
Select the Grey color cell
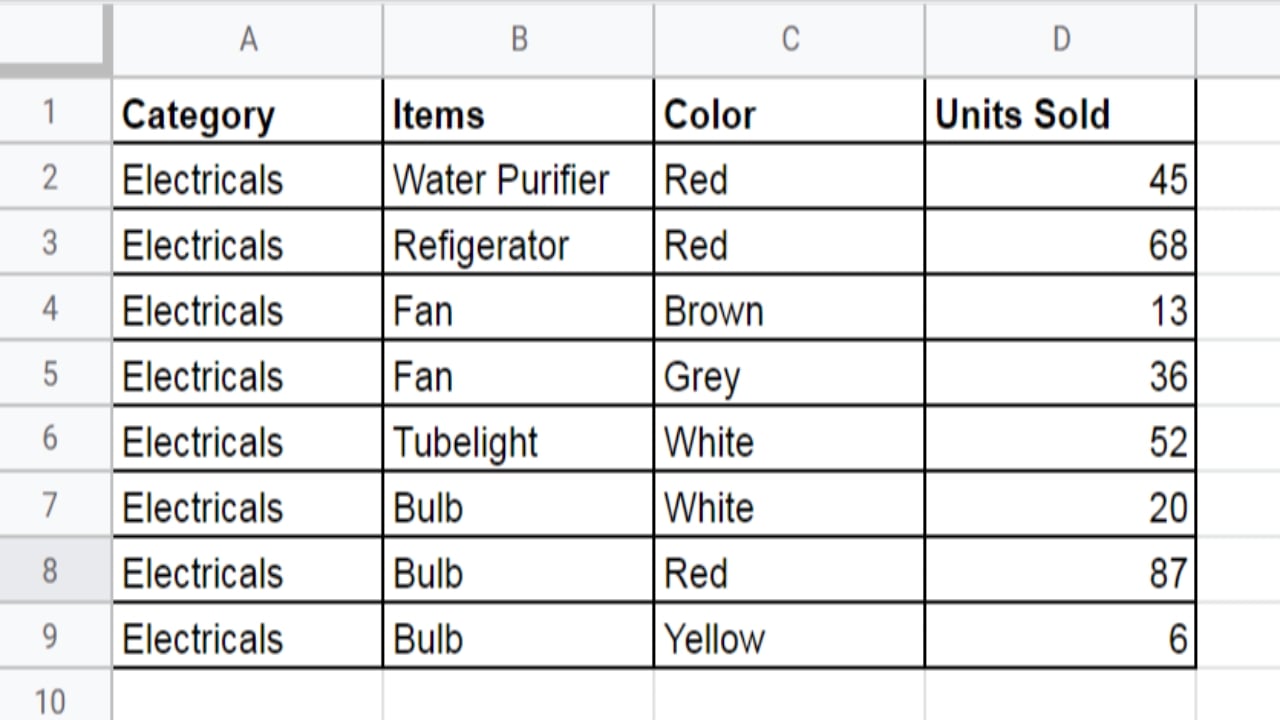(x=789, y=374)
